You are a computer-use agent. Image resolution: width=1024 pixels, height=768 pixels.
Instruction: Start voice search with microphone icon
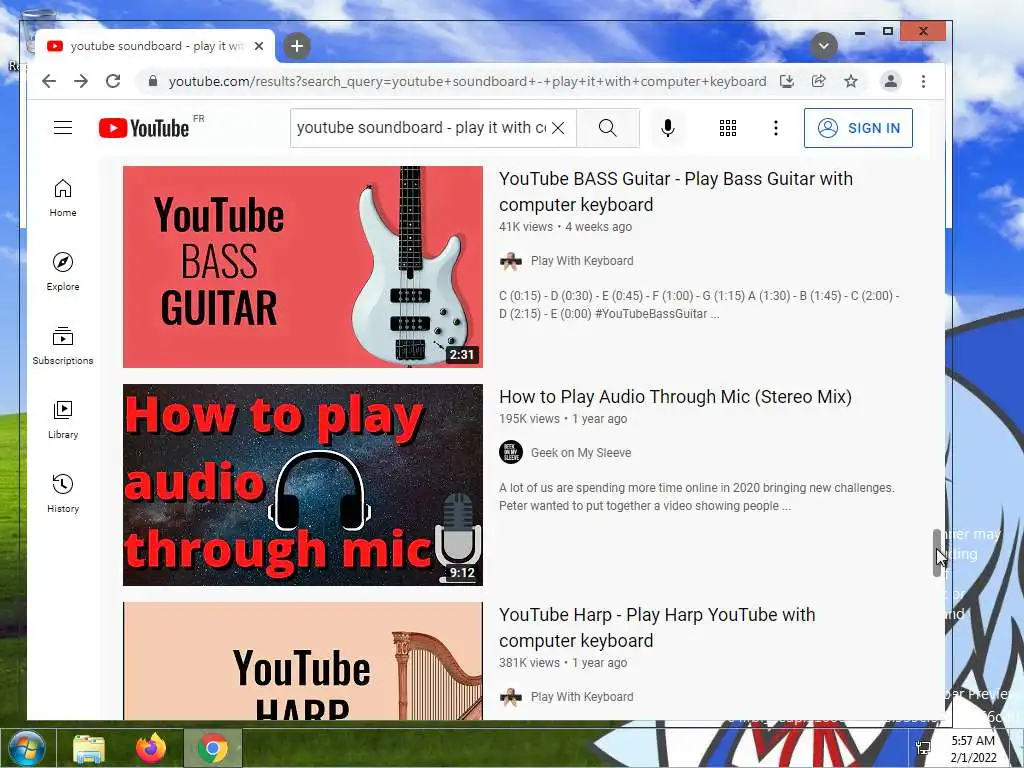coord(667,128)
